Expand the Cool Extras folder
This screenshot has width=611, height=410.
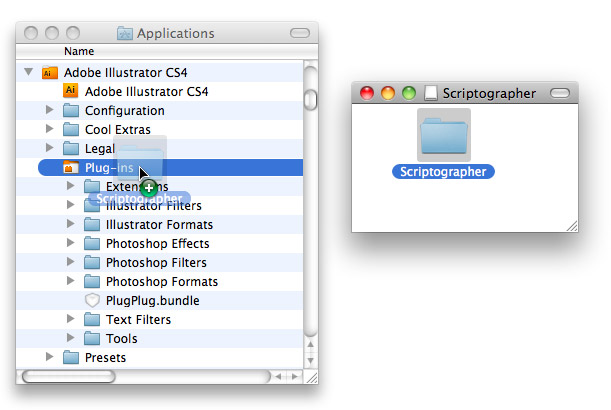click(x=49, y=129)
